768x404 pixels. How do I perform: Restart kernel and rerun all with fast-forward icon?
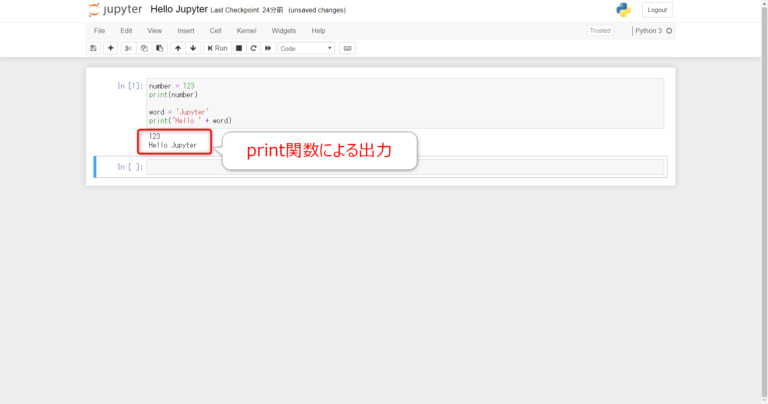pos(268,48)
